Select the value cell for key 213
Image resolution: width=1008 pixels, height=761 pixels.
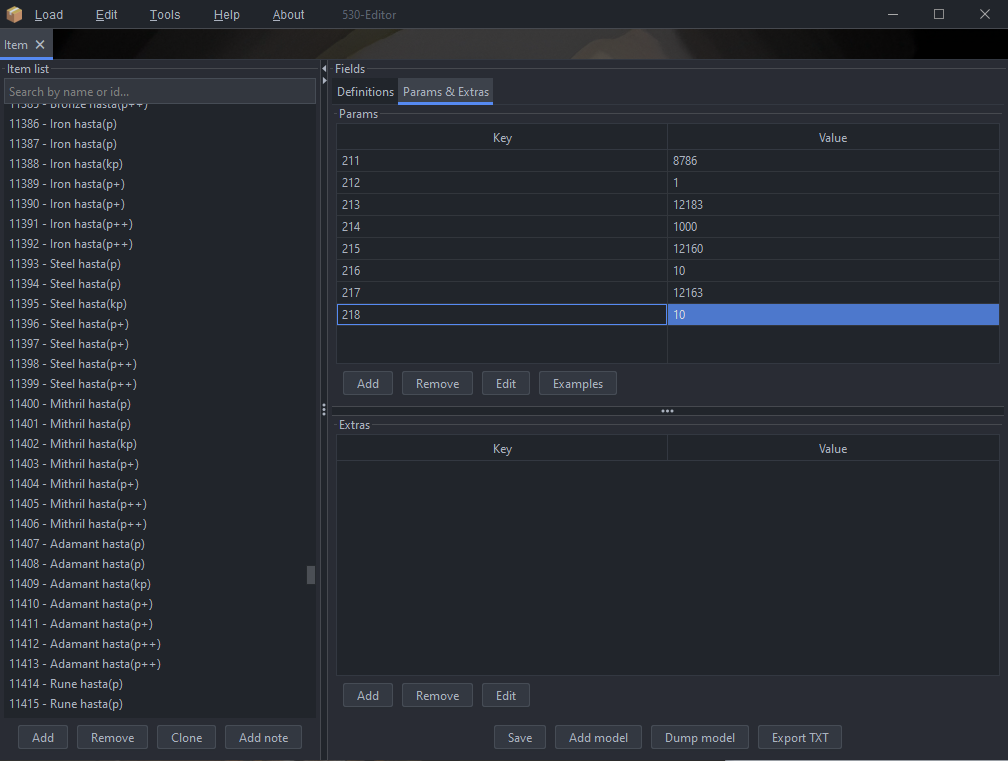click(832, 205)
